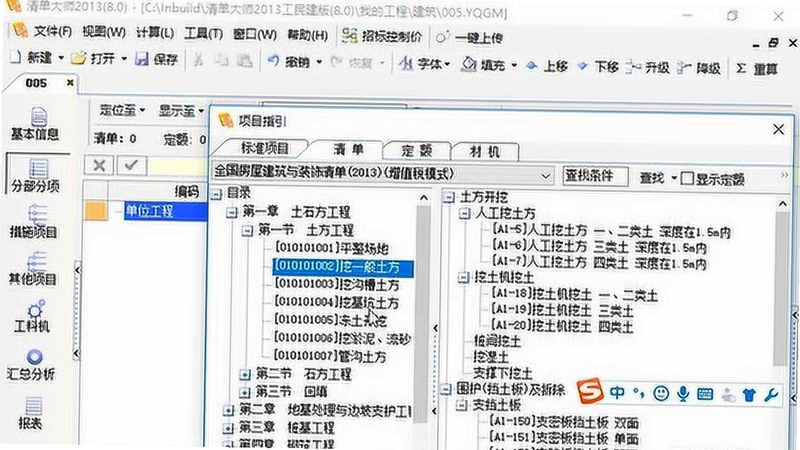Open 工料机 sidebar section
This screenshot has width=800, height=450.
33,316
